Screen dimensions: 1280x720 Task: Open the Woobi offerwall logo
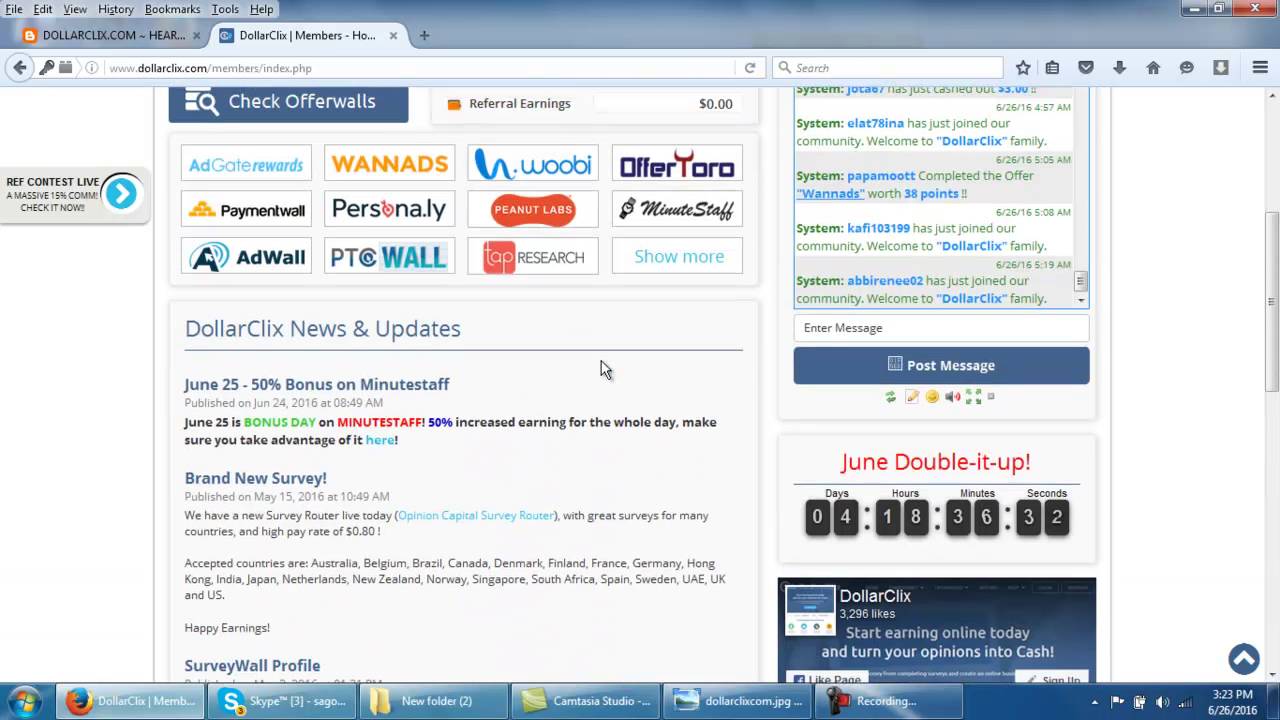tap(533, 164)
